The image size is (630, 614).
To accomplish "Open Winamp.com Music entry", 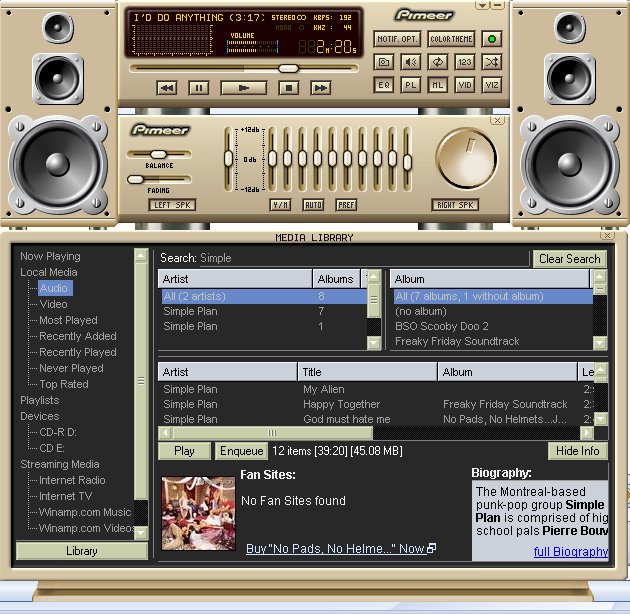I will click(x=85, y=512).
